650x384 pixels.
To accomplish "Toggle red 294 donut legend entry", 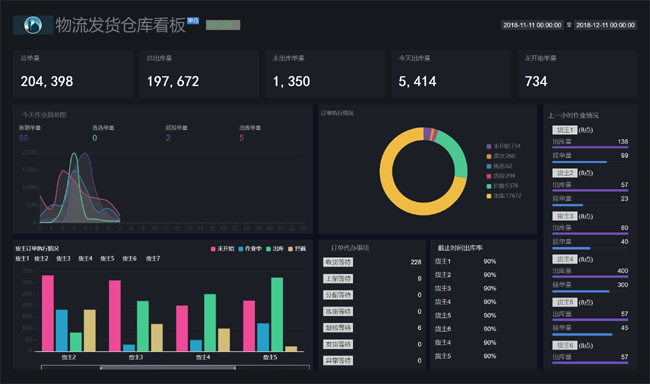I will tap(501, 176).
